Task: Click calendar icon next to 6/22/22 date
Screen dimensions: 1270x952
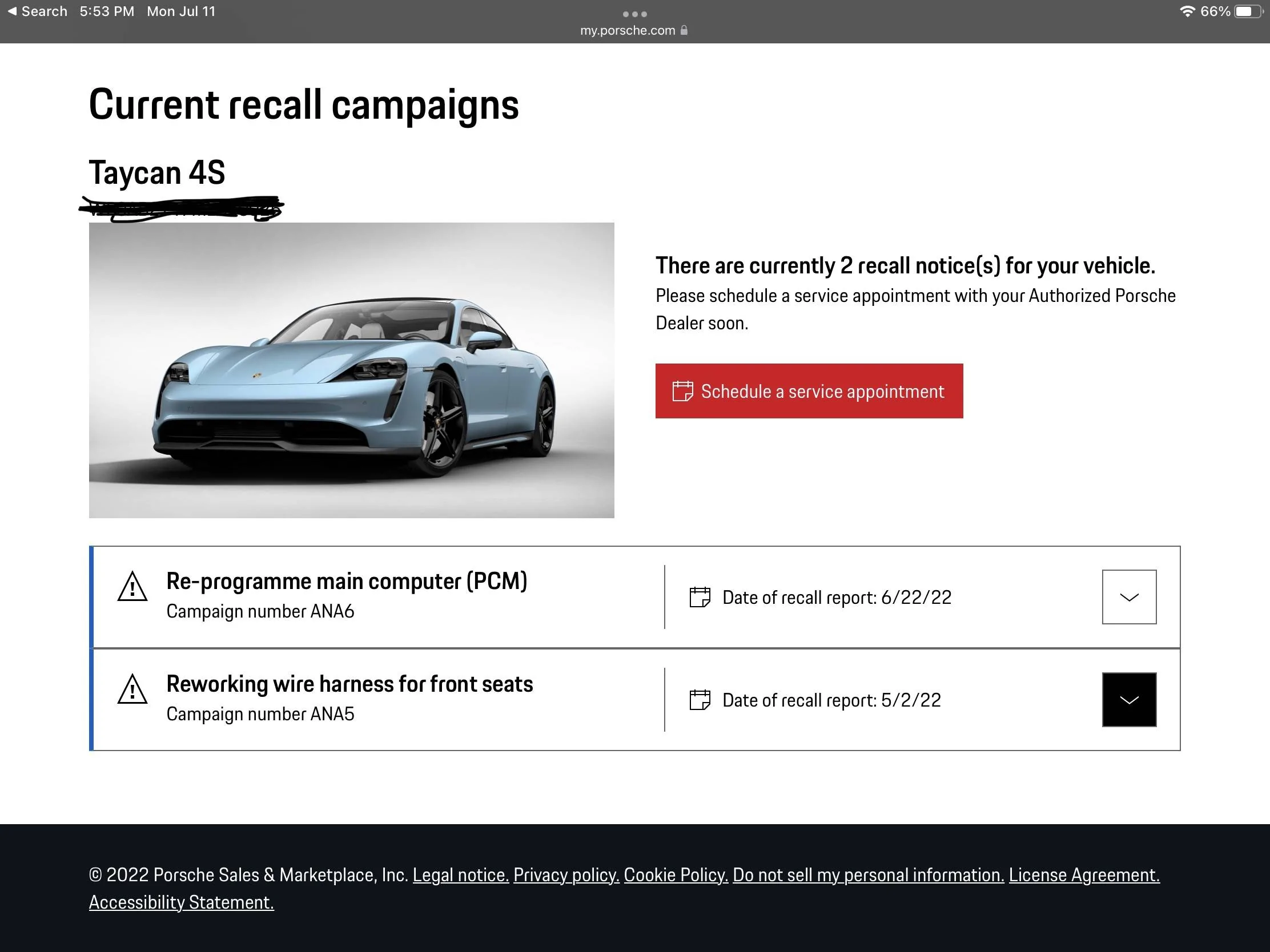Action: pyautogui.click(x=700, y=597)
